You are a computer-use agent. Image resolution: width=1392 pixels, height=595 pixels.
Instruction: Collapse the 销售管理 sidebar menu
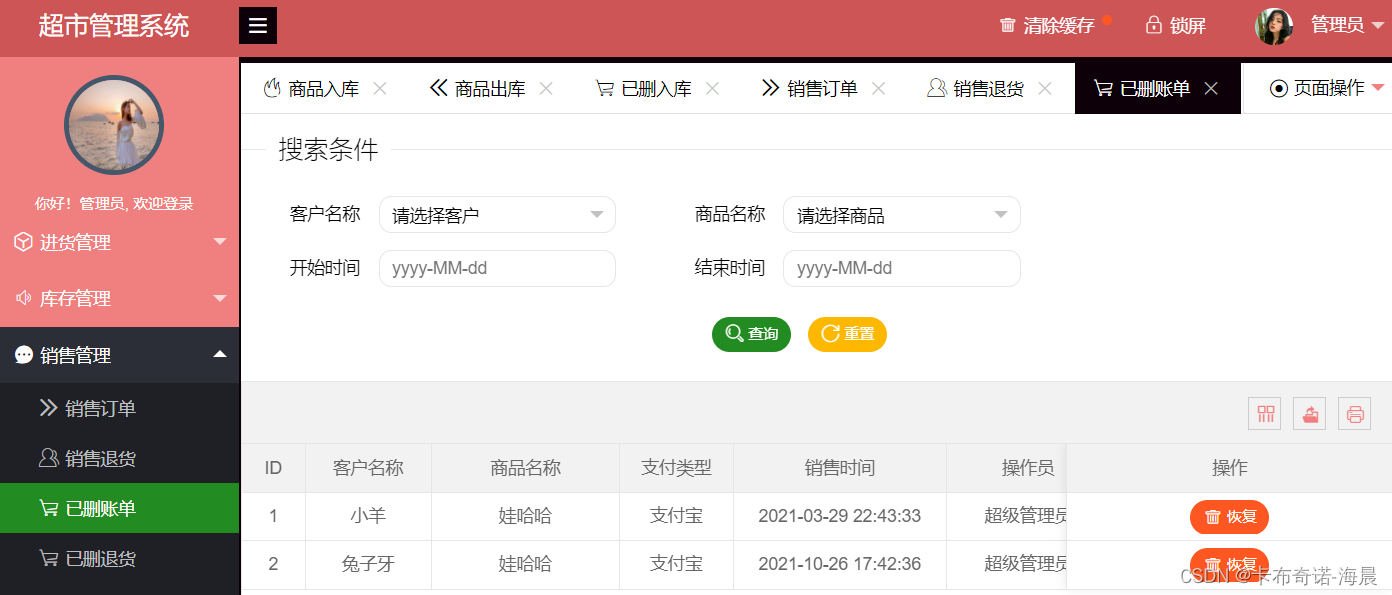[120, 355]
